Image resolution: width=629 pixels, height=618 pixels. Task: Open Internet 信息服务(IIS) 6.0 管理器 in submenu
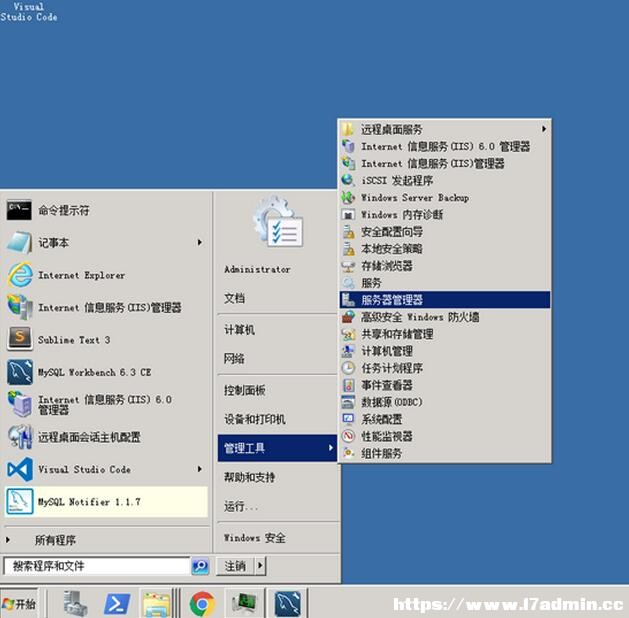[x=445, y=146]
